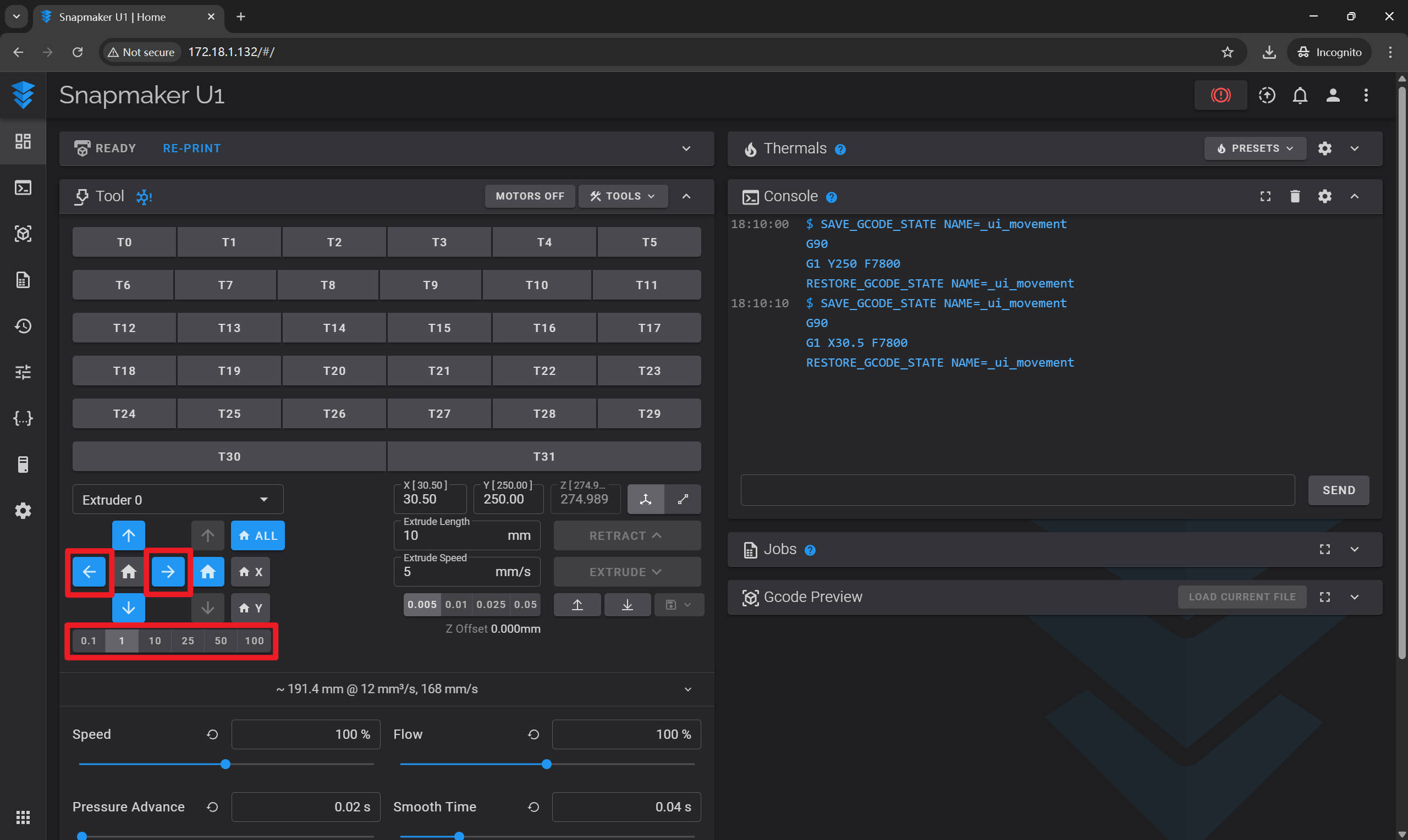Screen dimensions: 1408x840
Task: Open the history page in sidebar
Action: point(23,326)
